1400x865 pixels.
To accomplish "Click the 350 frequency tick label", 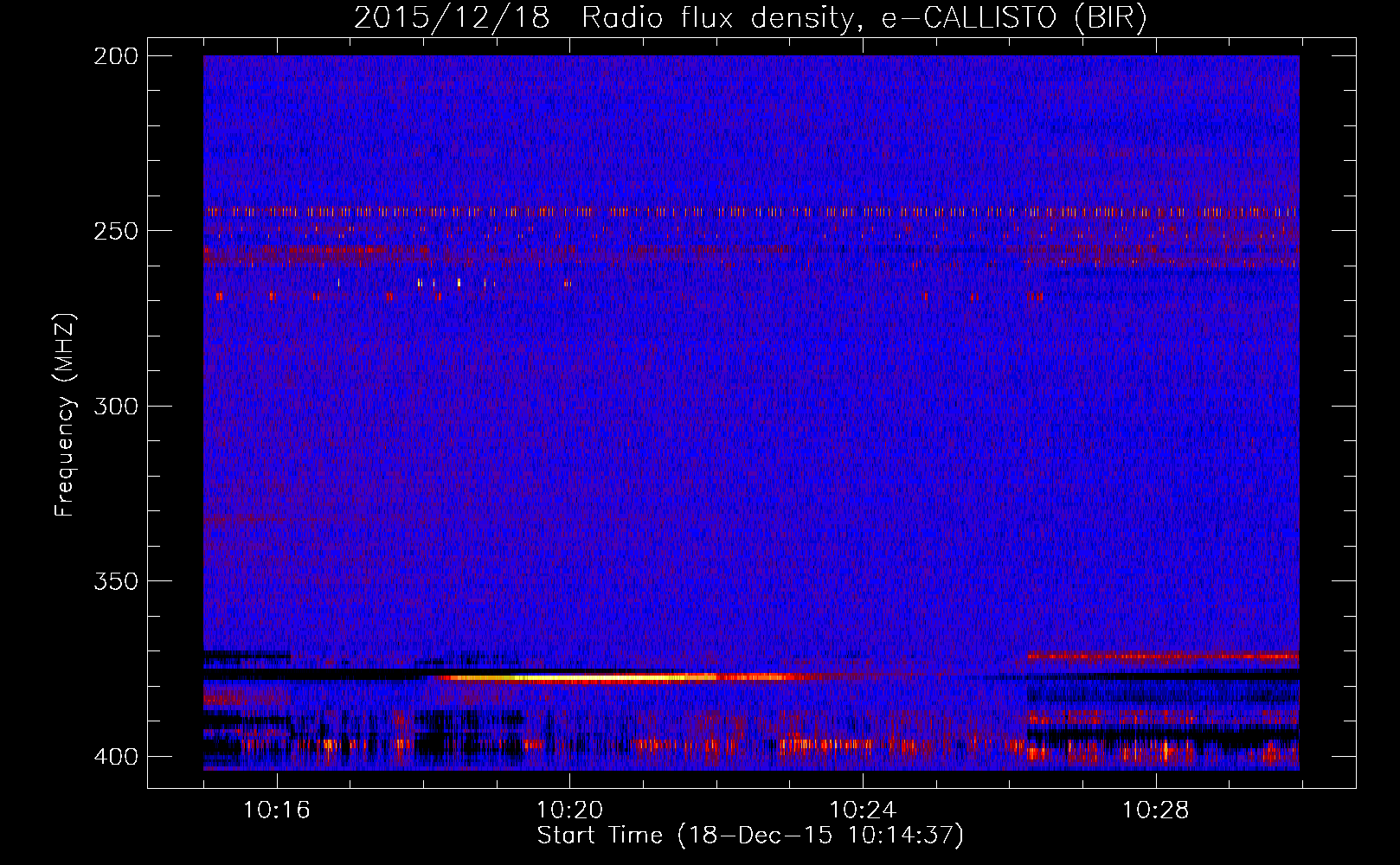I will (x=115, y=581).
